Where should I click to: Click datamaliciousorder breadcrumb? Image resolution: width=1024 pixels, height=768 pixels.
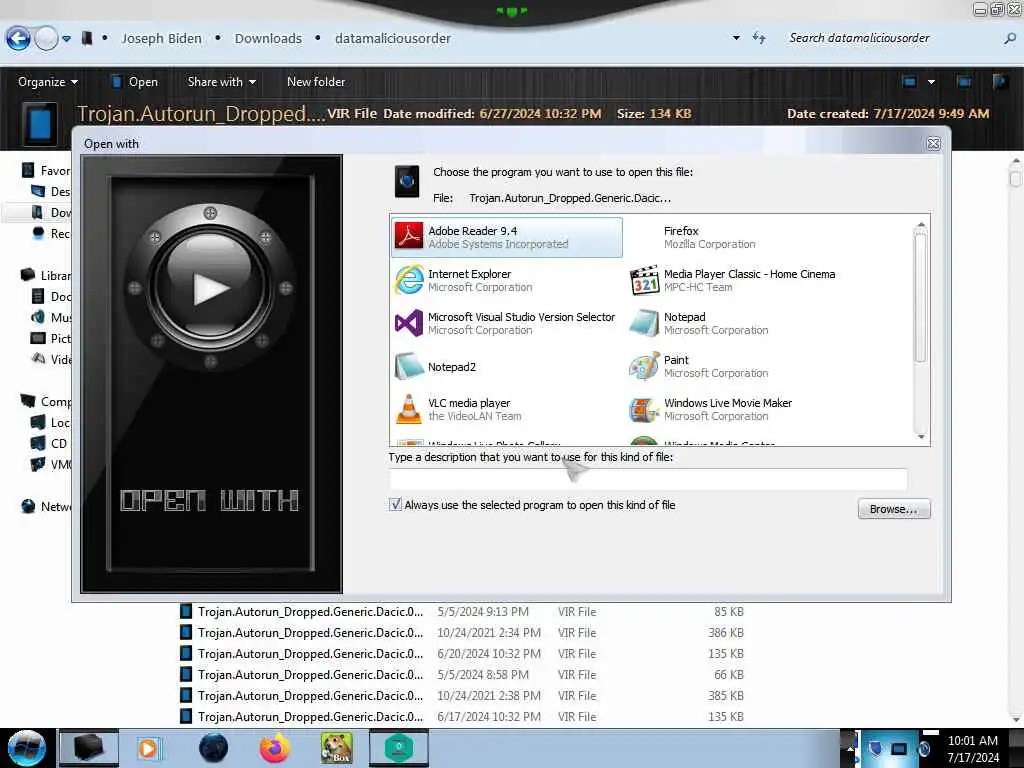392,39
